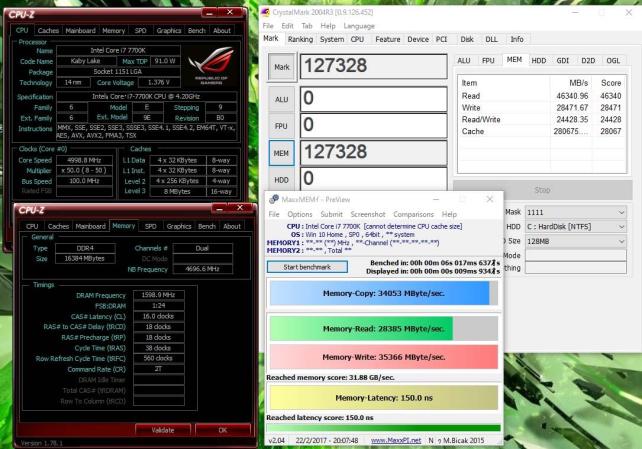Open MaxxMEM Screenshot menu

pyautogui.click(x=368, y=214)
